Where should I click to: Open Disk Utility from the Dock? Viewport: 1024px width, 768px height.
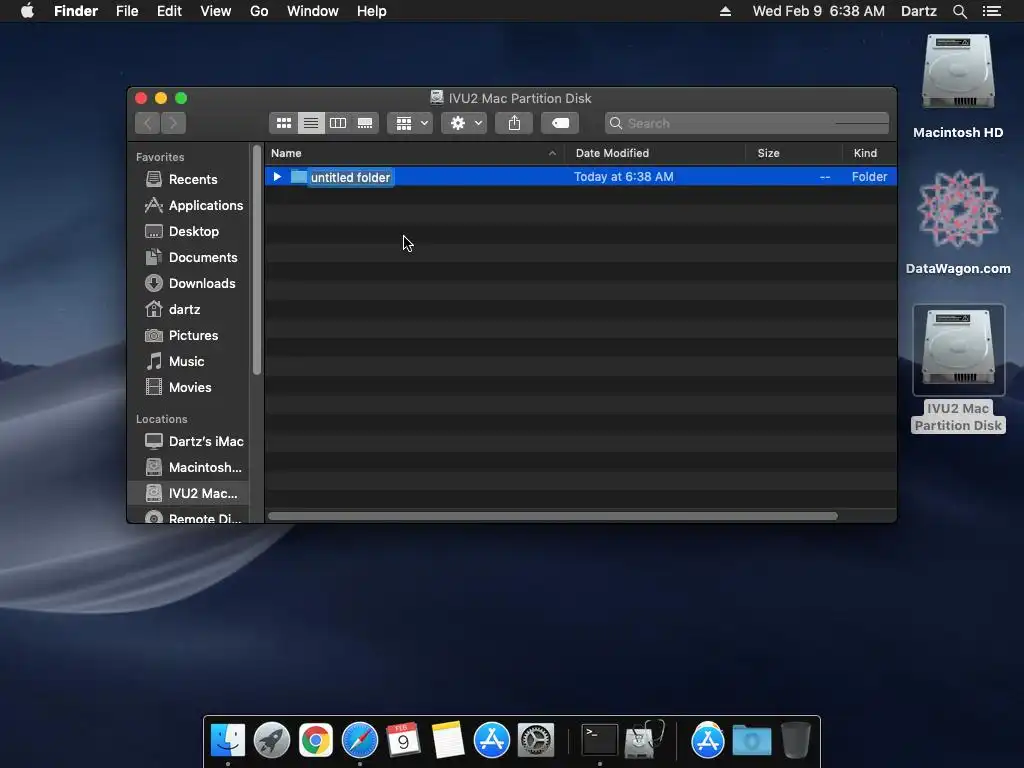[644, 740]
